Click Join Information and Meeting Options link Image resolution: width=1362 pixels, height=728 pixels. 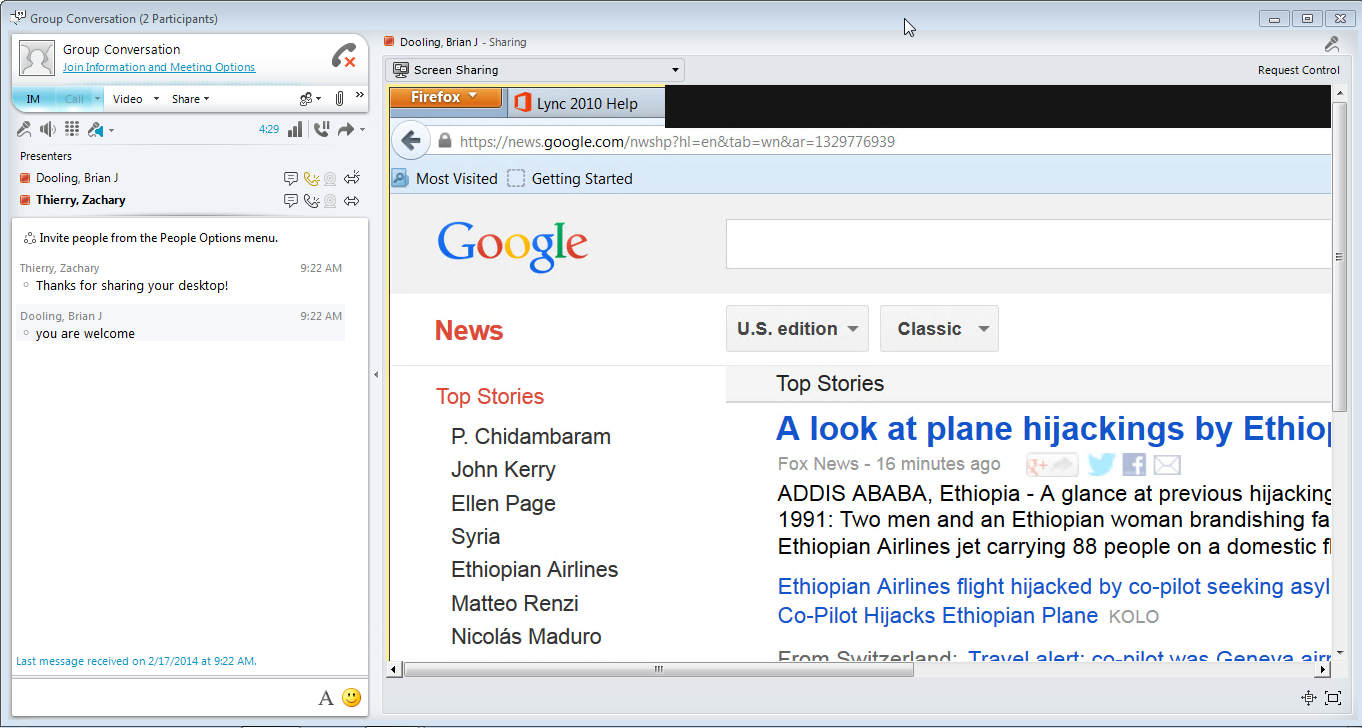click(x=159, y=67)
